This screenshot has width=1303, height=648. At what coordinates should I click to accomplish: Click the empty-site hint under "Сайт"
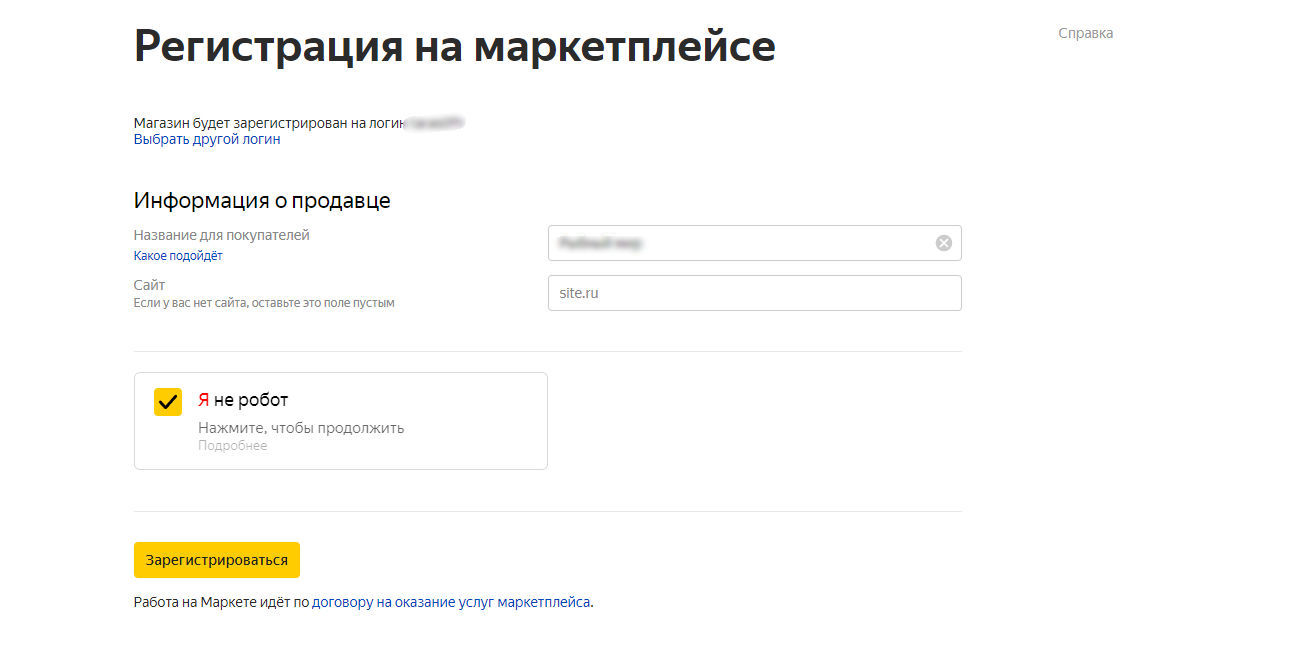pyautogui.click(x=264, y=303)
